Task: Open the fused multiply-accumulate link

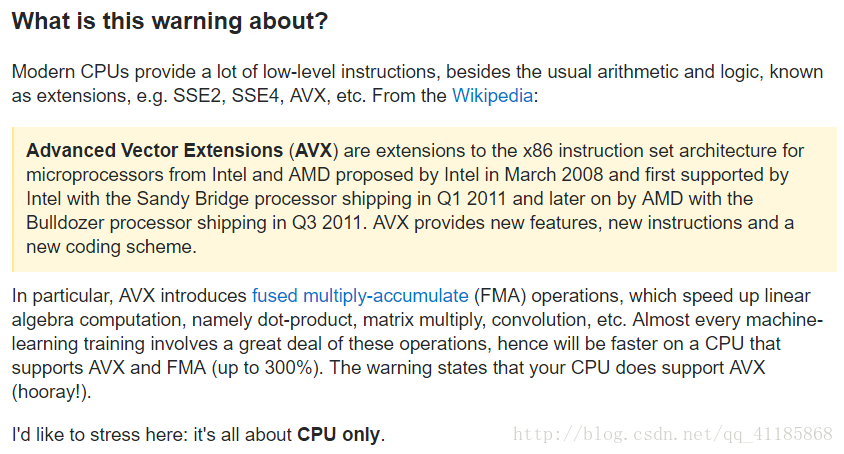Action: pos(360,296)
